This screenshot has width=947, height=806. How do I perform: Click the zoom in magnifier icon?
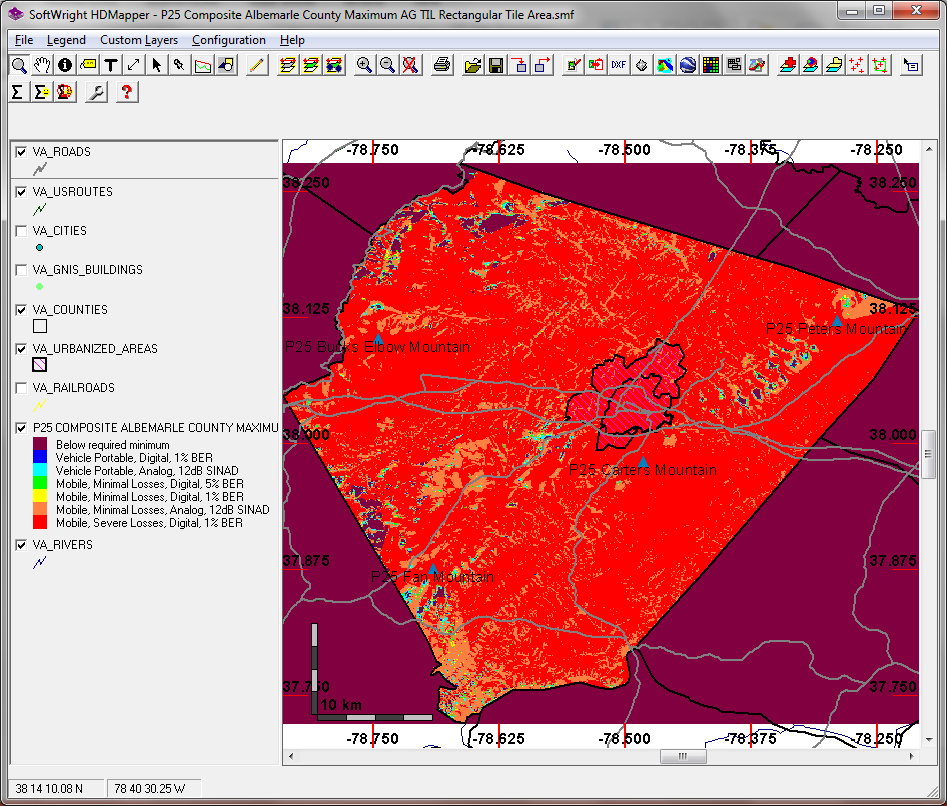tap(364, 65)
